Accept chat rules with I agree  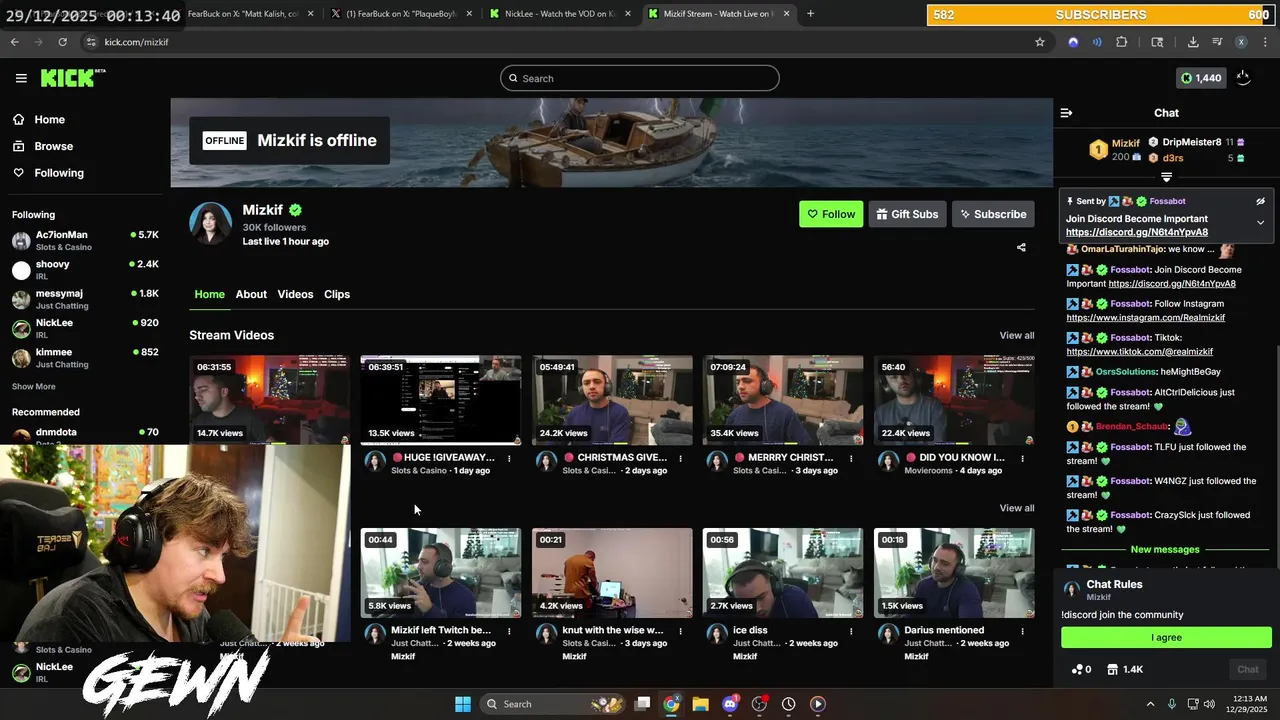(1166, 637)
